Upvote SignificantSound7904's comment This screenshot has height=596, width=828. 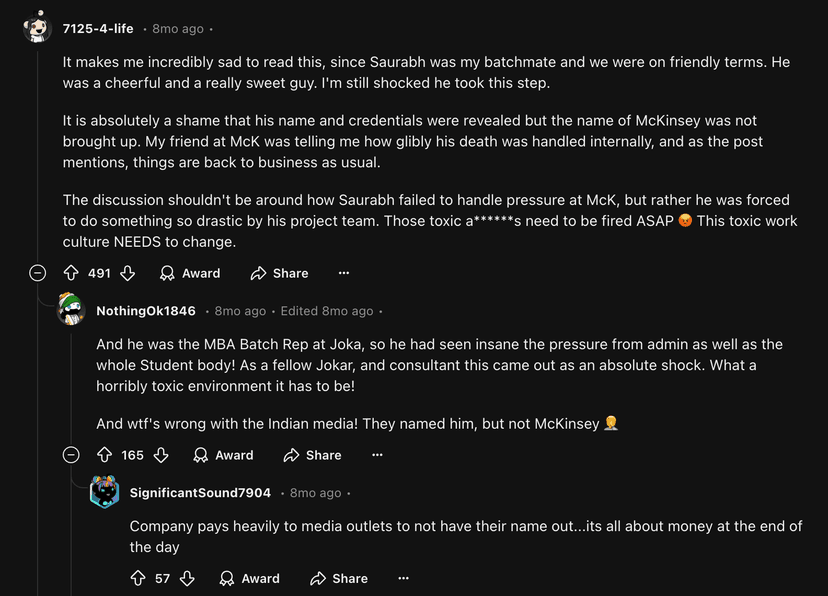pyautogui.click(x=138, y=578)
